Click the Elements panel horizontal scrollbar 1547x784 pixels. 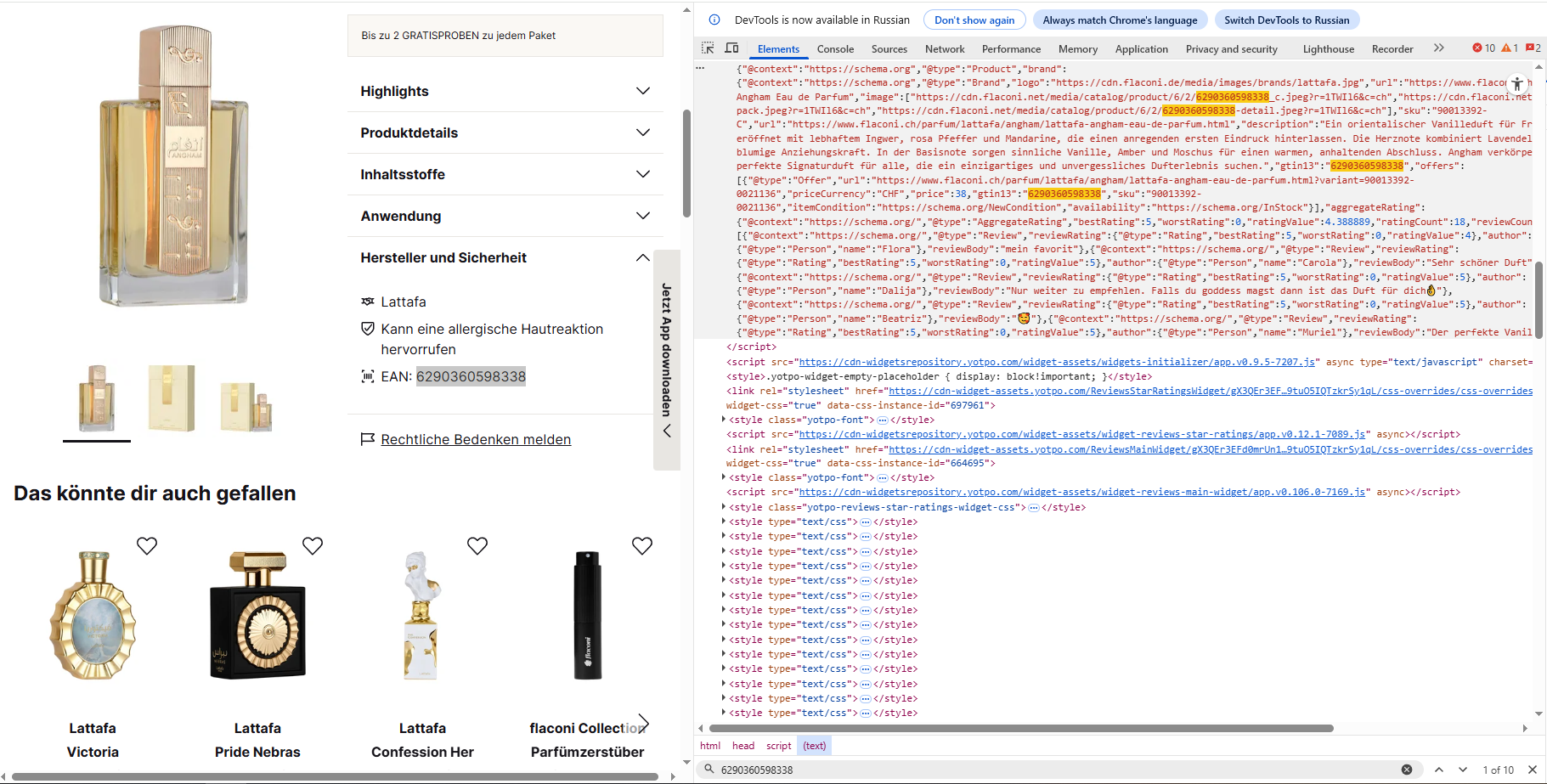(1021, 728)
